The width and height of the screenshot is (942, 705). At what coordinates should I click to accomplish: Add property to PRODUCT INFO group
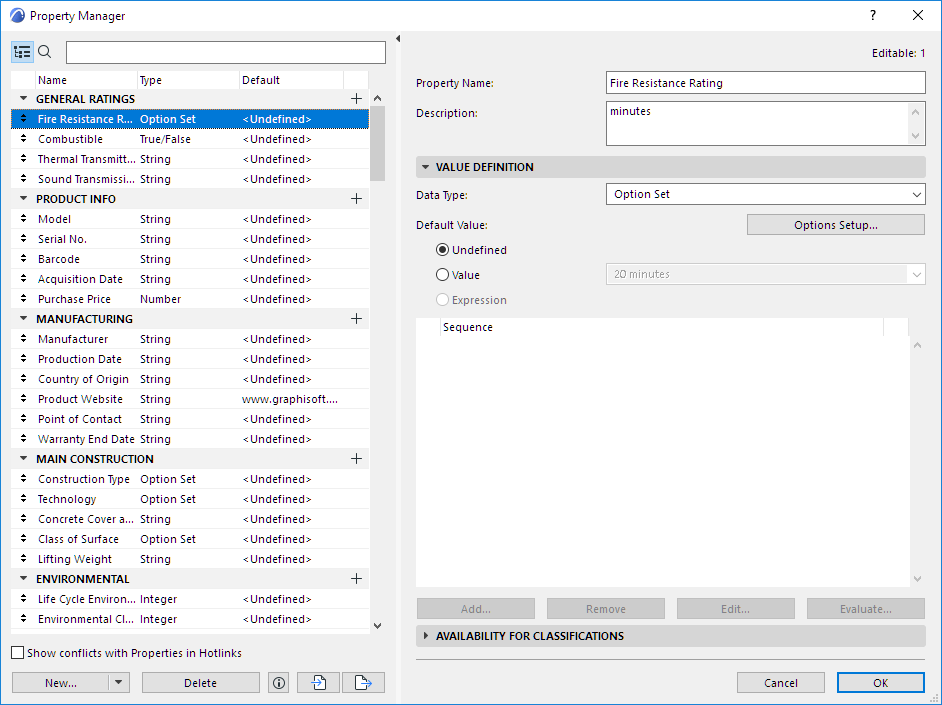tap(356, 199)
